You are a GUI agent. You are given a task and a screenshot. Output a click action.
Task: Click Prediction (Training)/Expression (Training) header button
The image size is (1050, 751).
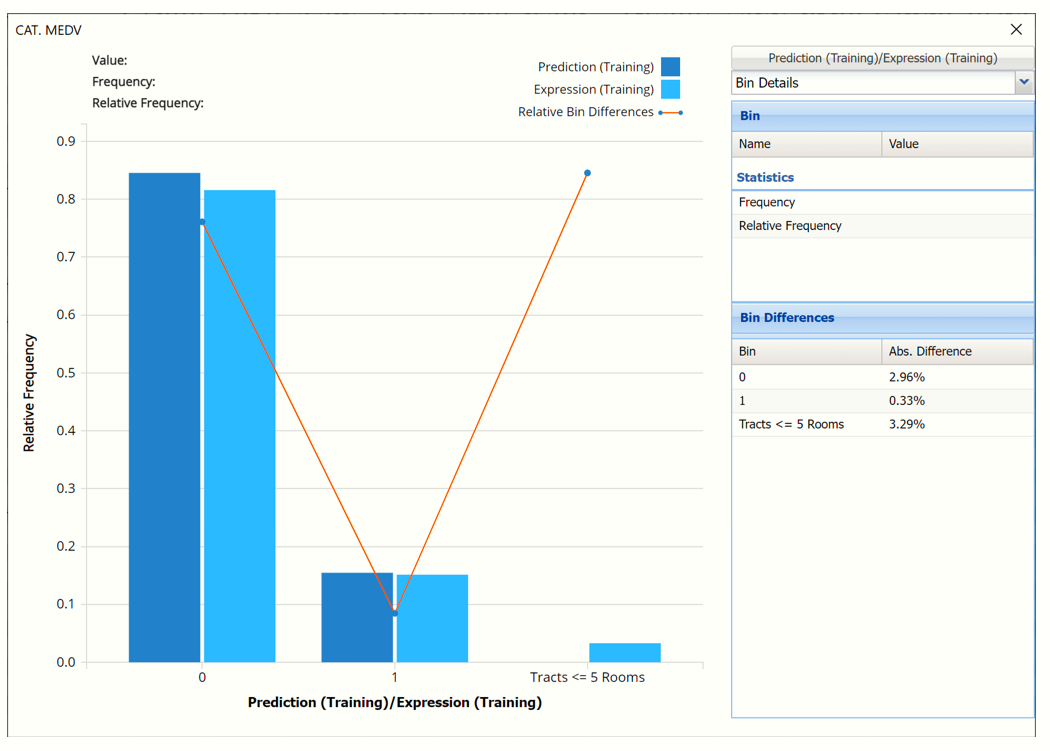pyautogui.click(x=882, y=58)
